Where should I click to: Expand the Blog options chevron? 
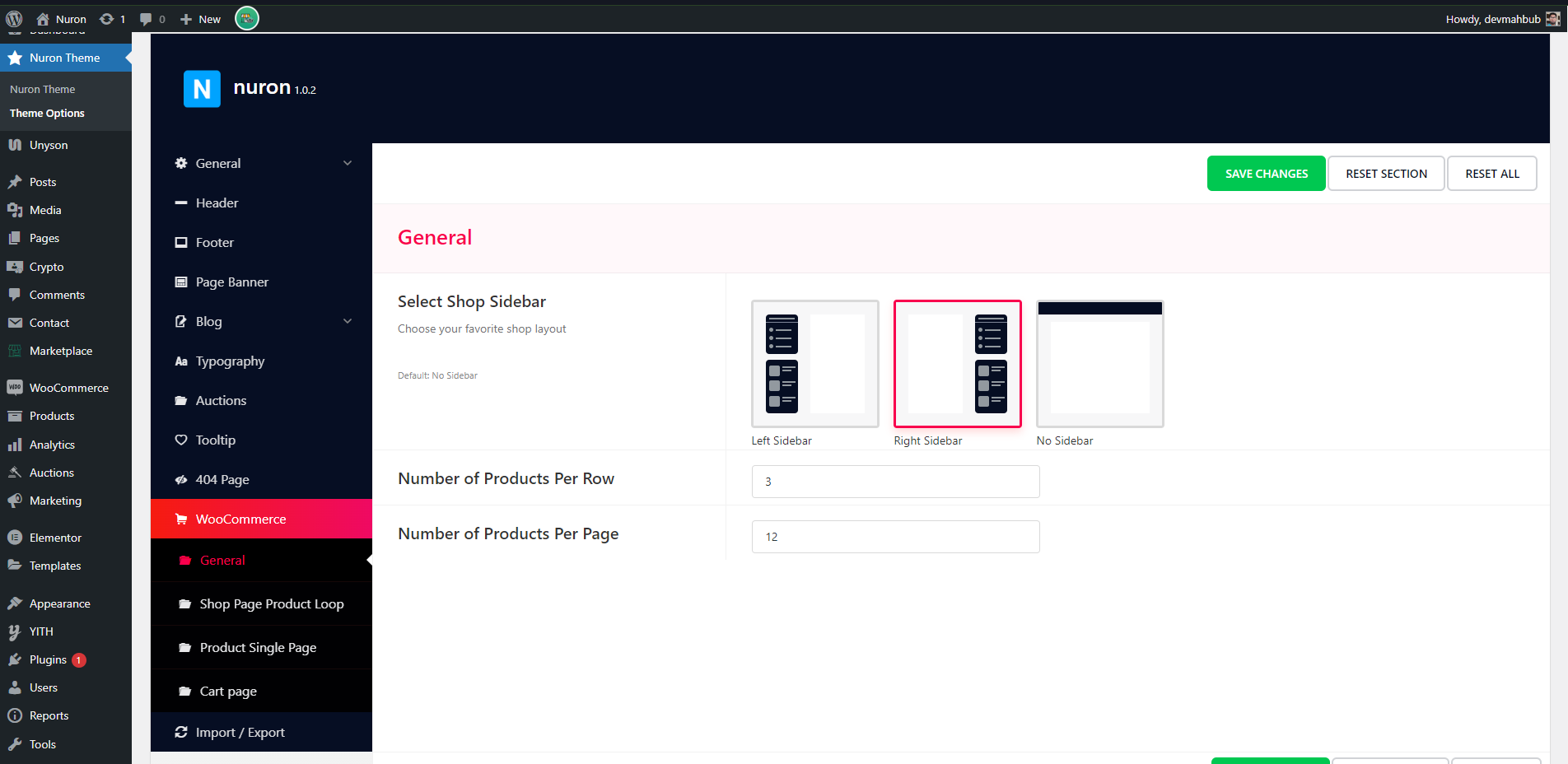coord(348,321)
